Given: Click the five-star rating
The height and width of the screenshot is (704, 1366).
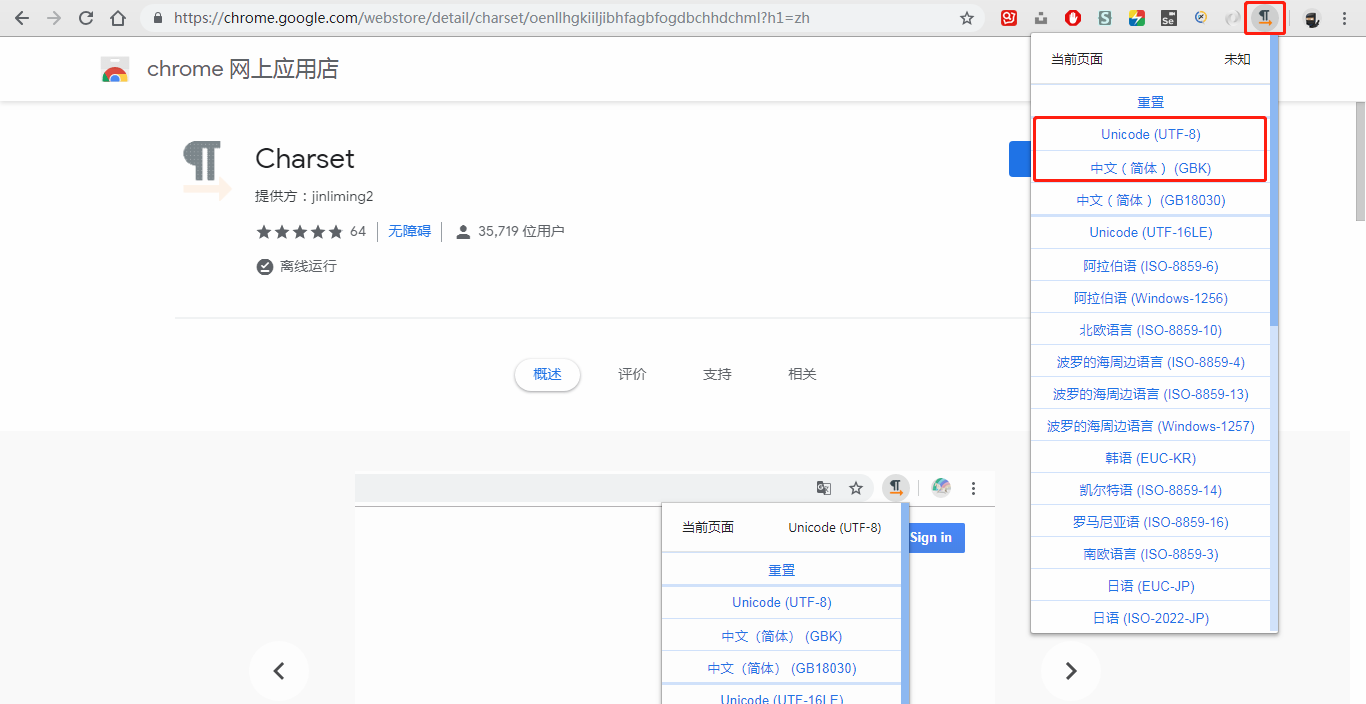Looking at the screenshot, I should (x=299, y=232).
